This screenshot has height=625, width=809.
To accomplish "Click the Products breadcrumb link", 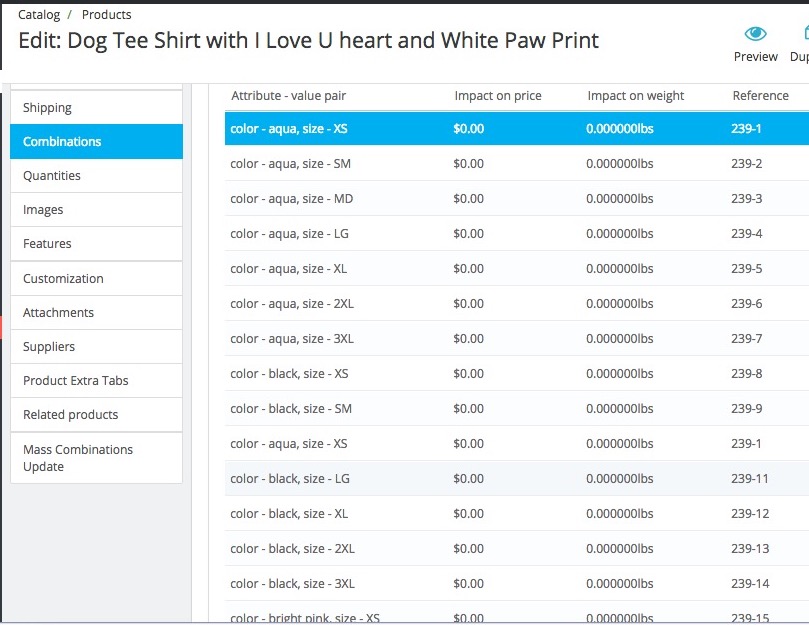I will [106, 14].
